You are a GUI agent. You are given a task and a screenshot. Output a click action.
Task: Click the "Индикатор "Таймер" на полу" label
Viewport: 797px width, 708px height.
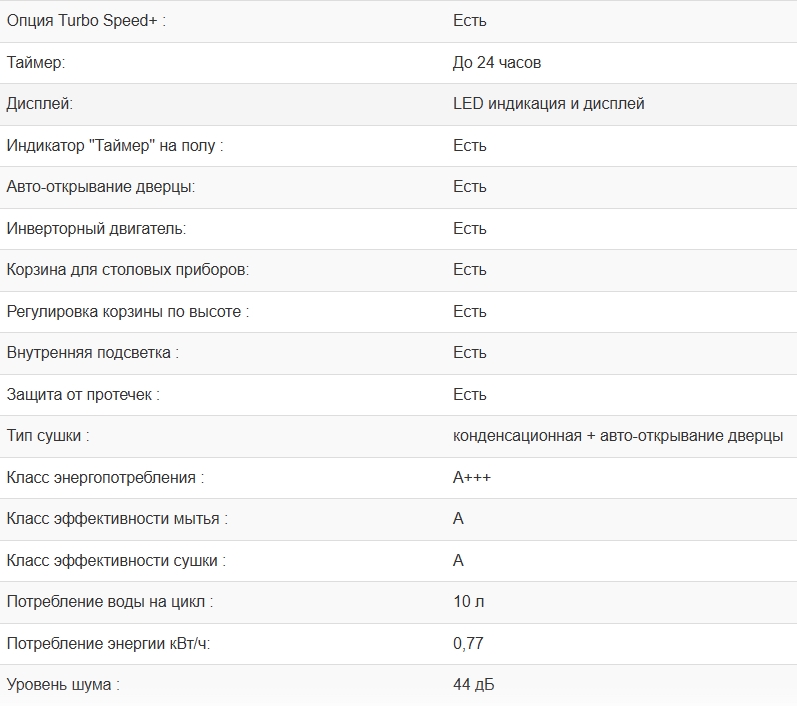[x=115, y=146]
